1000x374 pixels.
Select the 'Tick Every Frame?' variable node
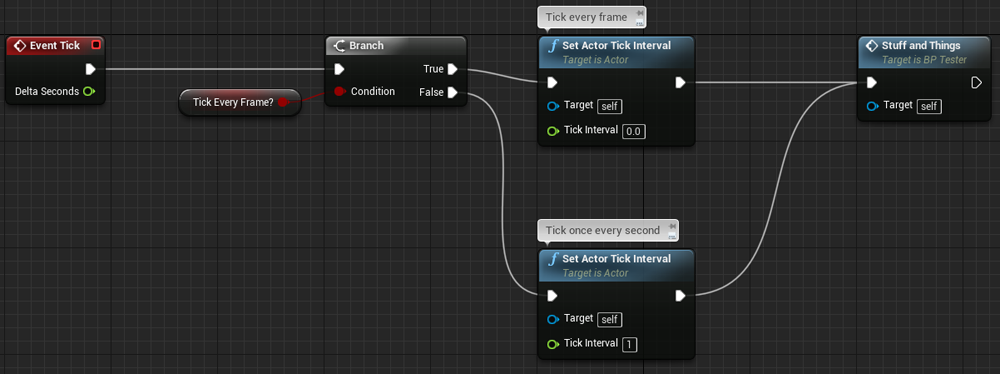(239, 102)
